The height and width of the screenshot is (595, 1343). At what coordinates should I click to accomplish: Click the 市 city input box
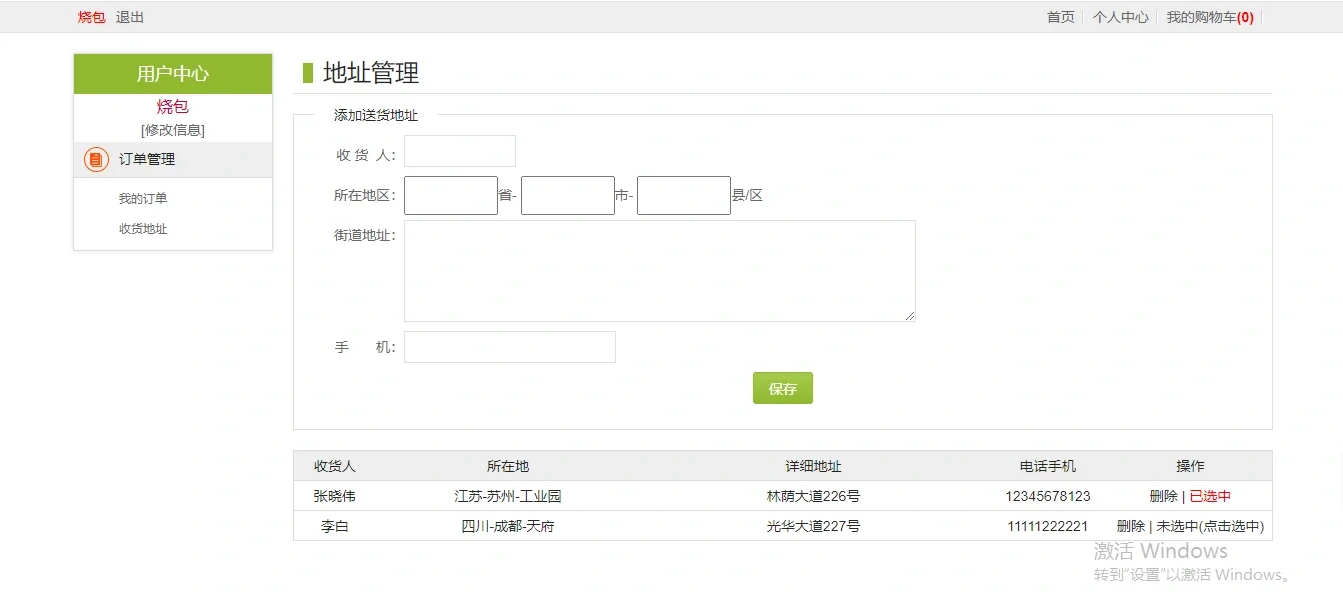coord(567,196)
